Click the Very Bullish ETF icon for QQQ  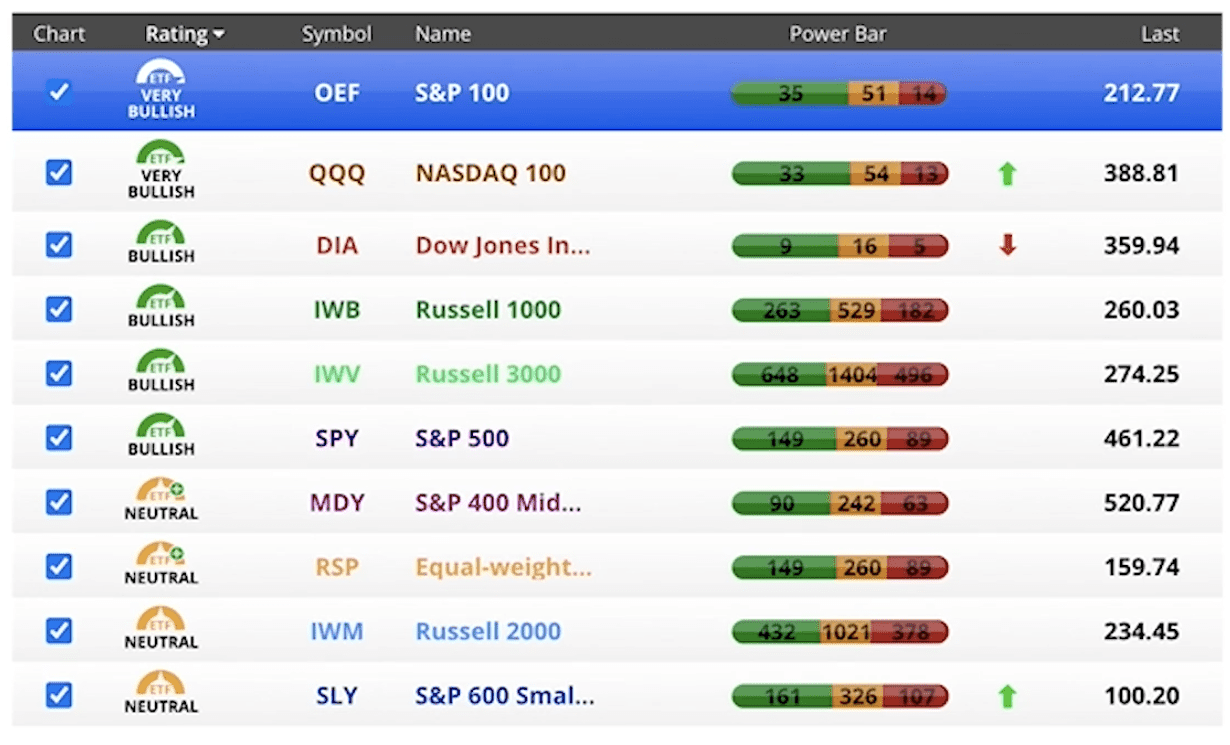161,169
